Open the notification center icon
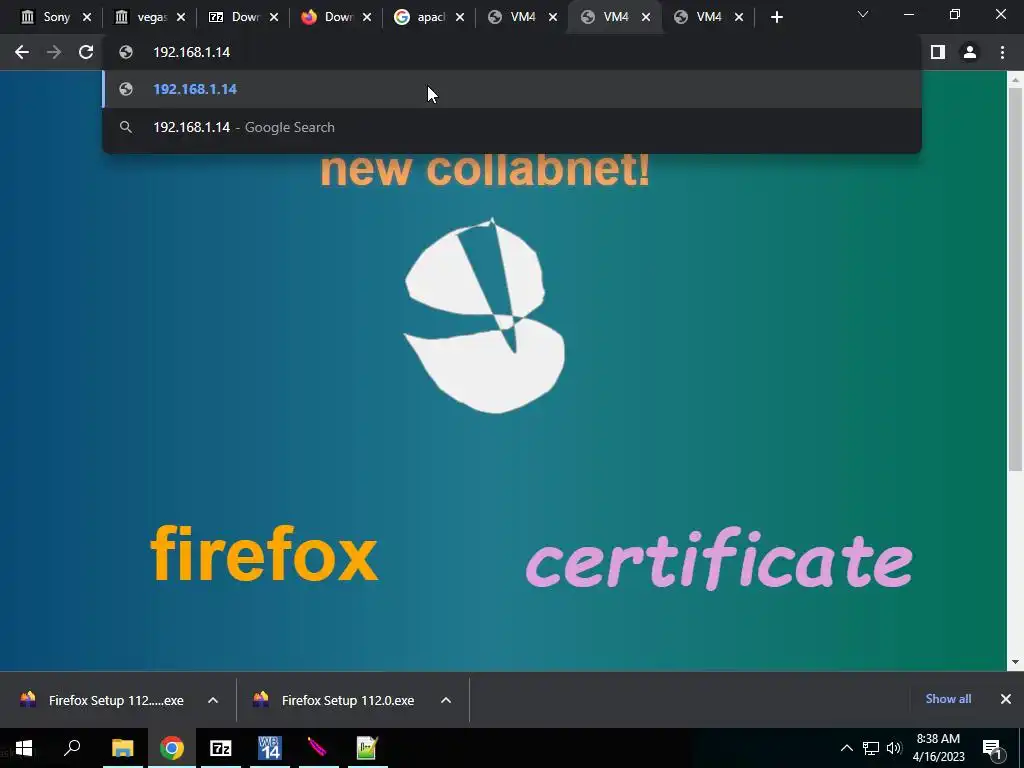 click(x=992, y=748)
